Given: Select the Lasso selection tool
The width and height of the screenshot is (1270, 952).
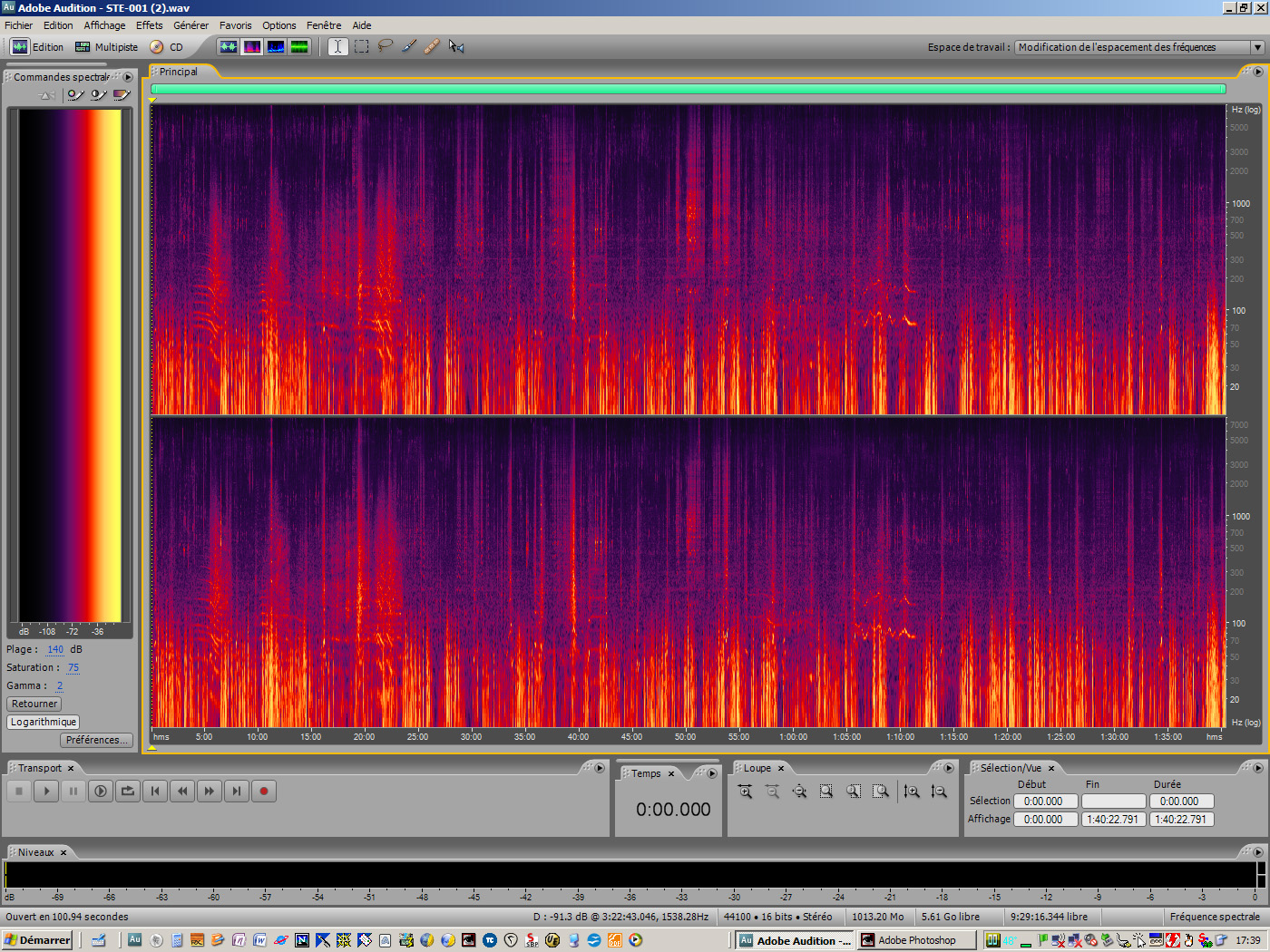Looking at the screenshot, I should click(x=384, y=46).
